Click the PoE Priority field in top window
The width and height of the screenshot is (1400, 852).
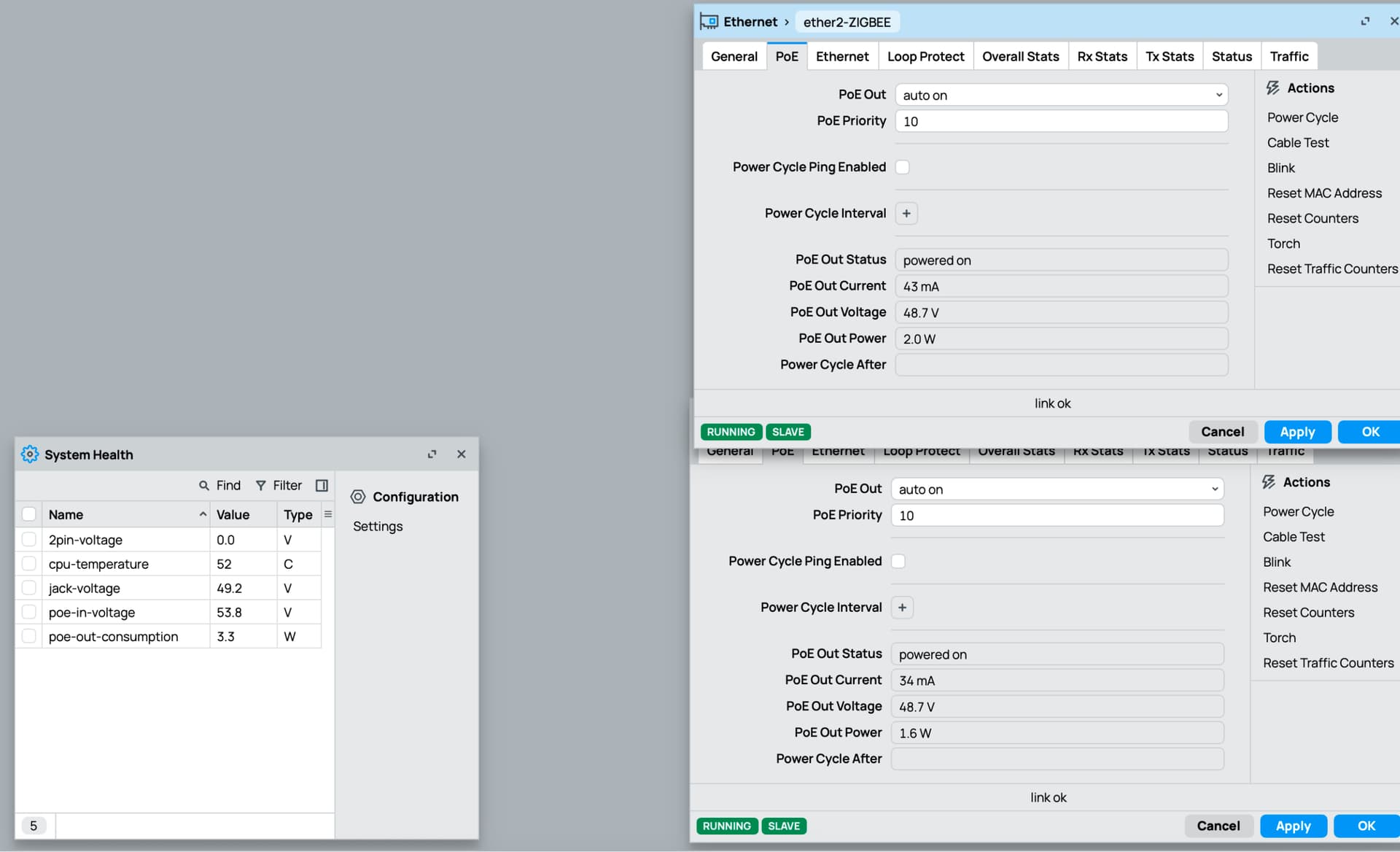coord(1061,121)
